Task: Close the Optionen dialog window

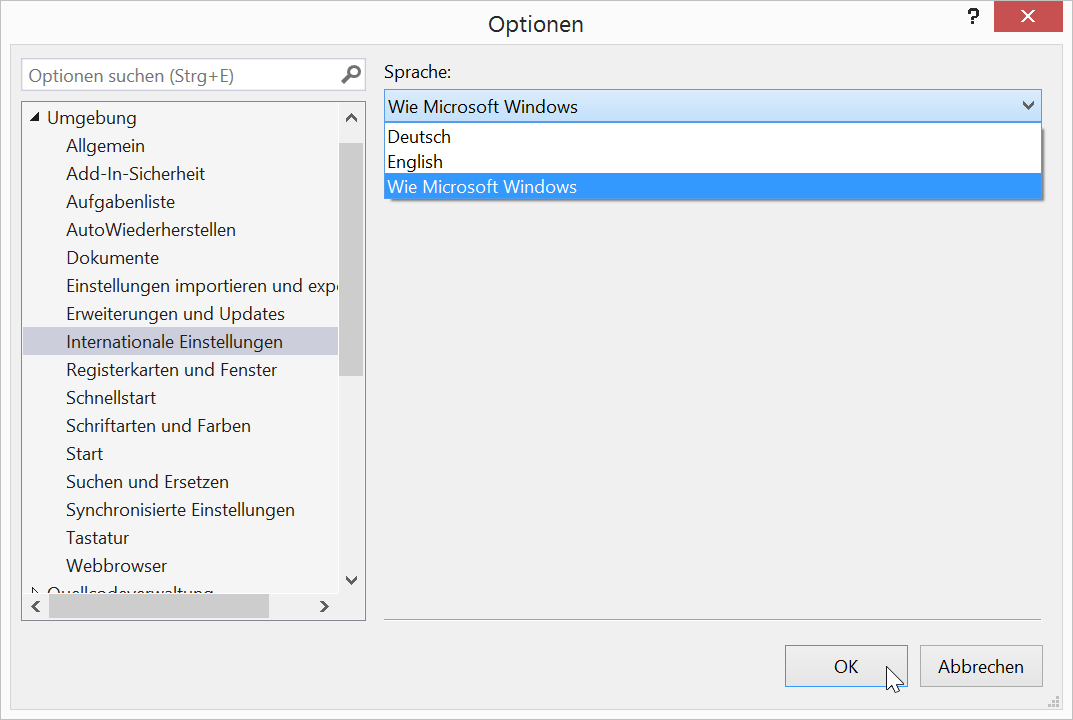Action: click(x=1028, y=19)
